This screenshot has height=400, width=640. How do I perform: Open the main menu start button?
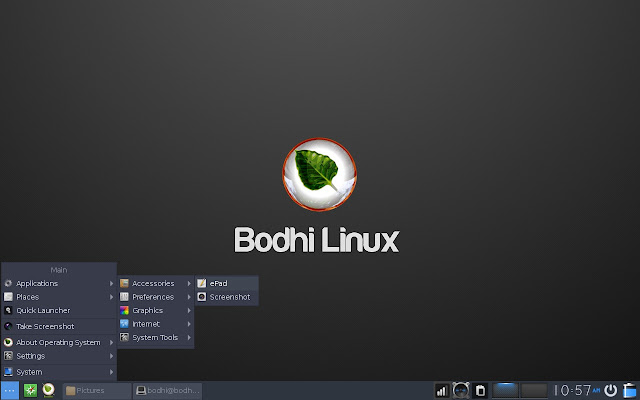click(9, 391)
